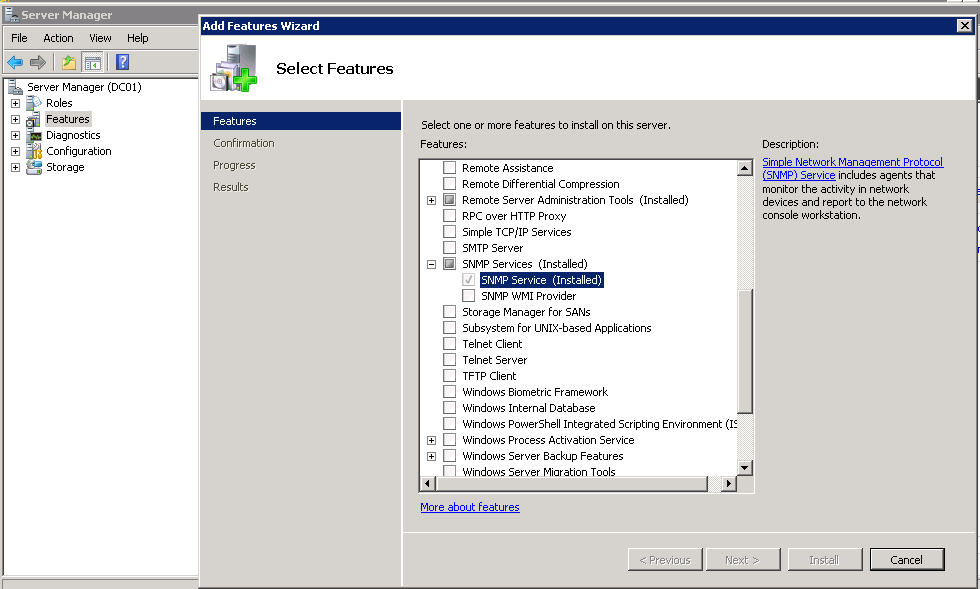Expand Windows Server Backup Features
Screen dimensions: 980x589
click(x=431, y=456)
